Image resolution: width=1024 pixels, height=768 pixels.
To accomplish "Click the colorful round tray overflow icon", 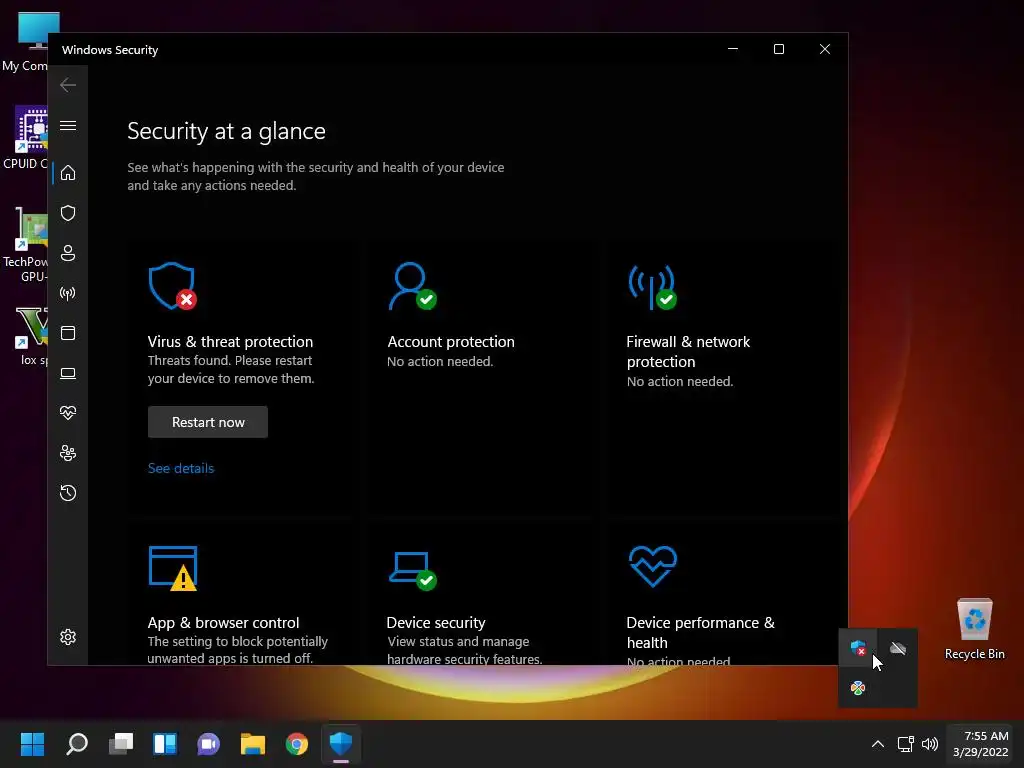I will point(858,688).
